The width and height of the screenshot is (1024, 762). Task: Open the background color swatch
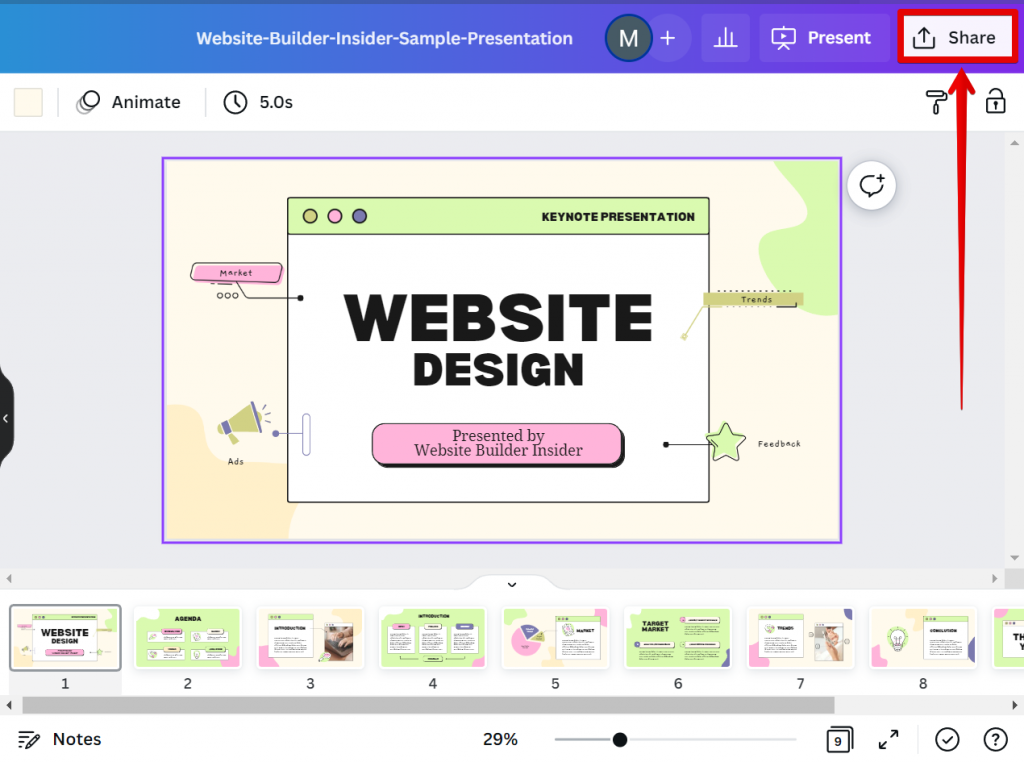tap(27, 101)
